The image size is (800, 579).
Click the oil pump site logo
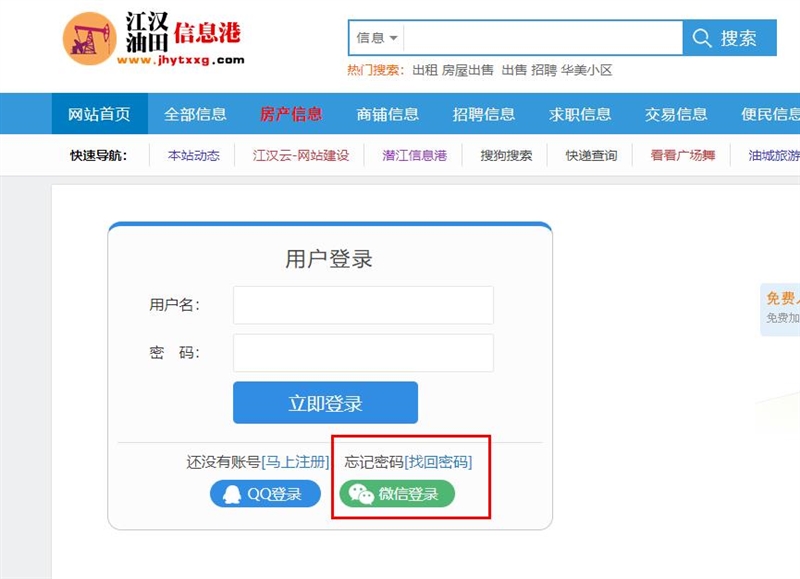89,39
